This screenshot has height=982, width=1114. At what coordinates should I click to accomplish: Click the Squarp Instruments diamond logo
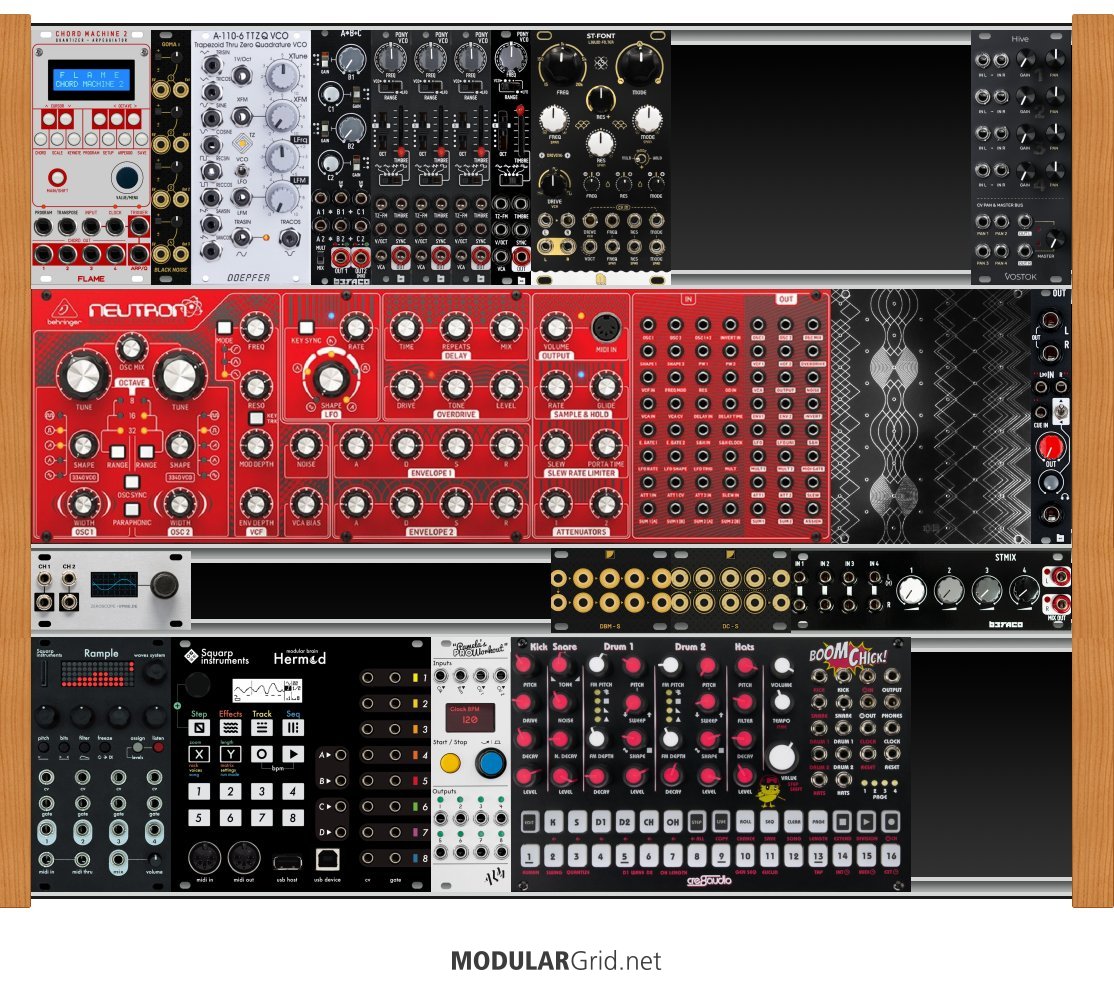click(x=190, y=656)
